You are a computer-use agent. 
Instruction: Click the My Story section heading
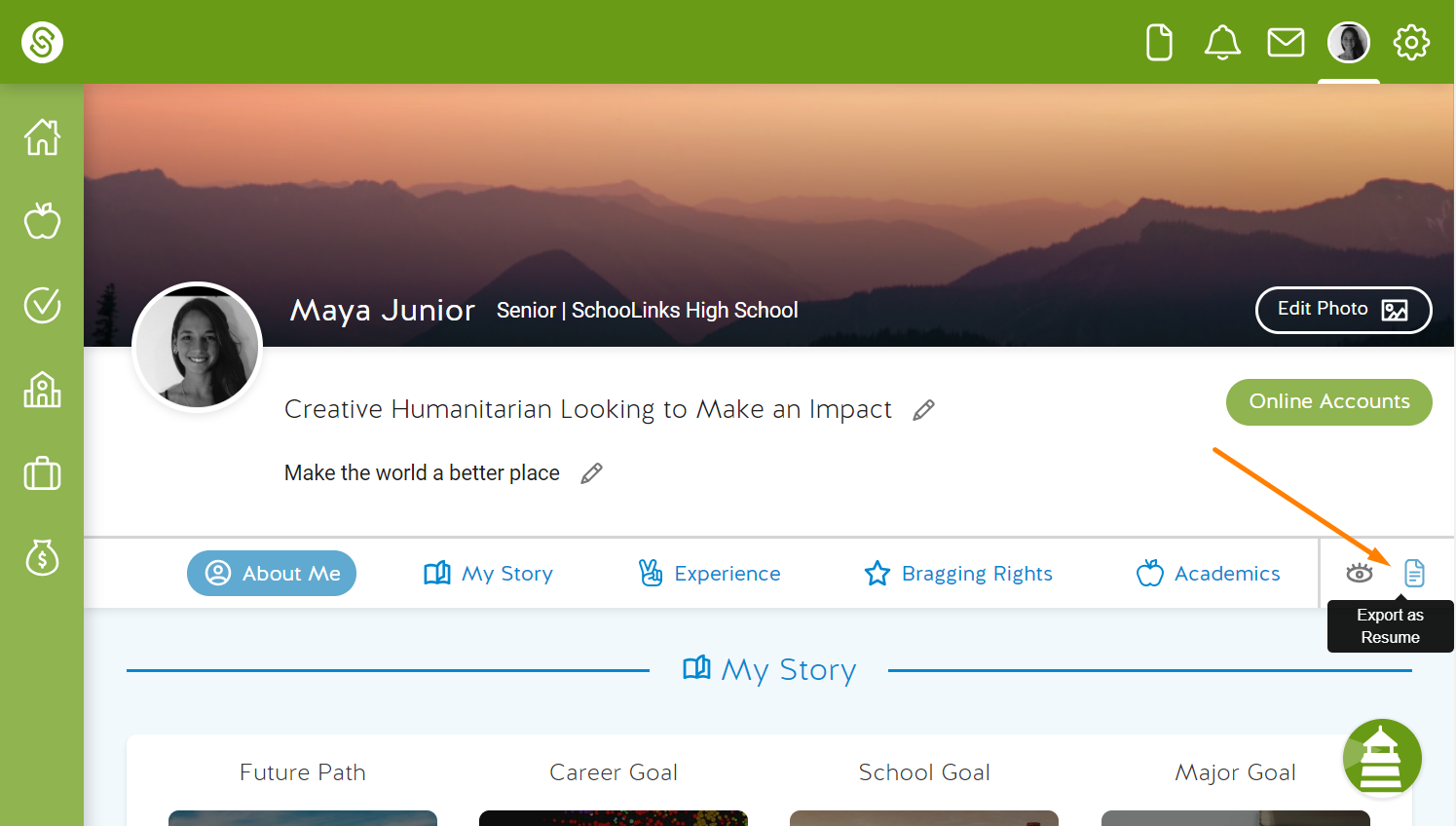[x=769, y=669]
